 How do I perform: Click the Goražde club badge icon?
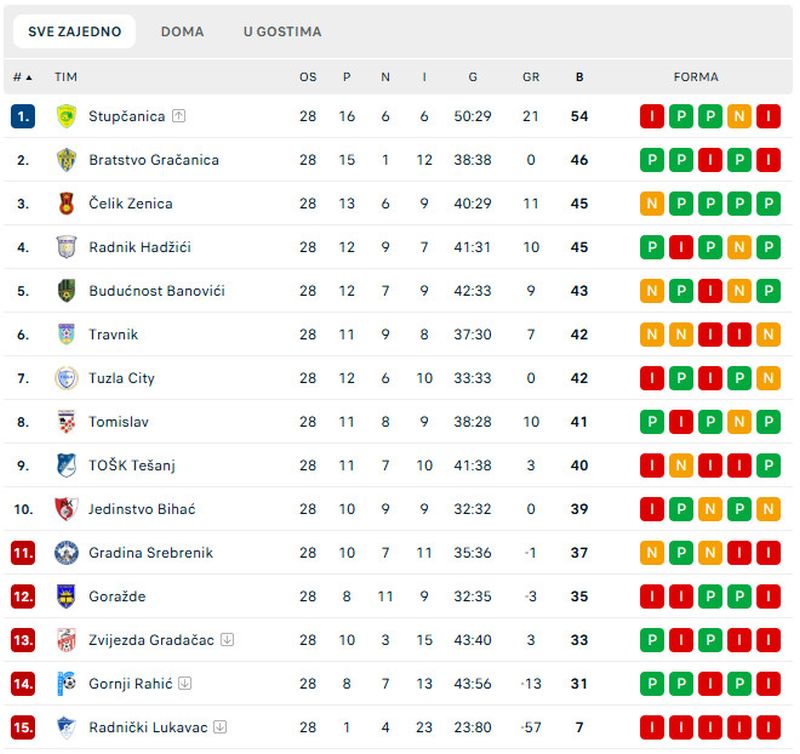click(66, 597)
